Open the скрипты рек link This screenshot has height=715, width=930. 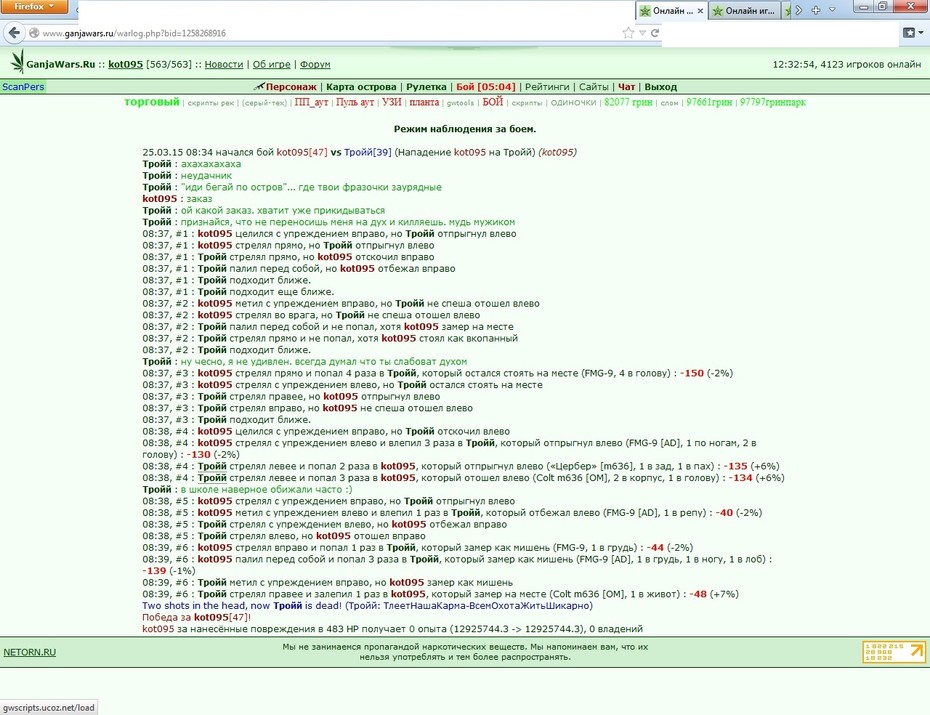(x=211, y=103)
